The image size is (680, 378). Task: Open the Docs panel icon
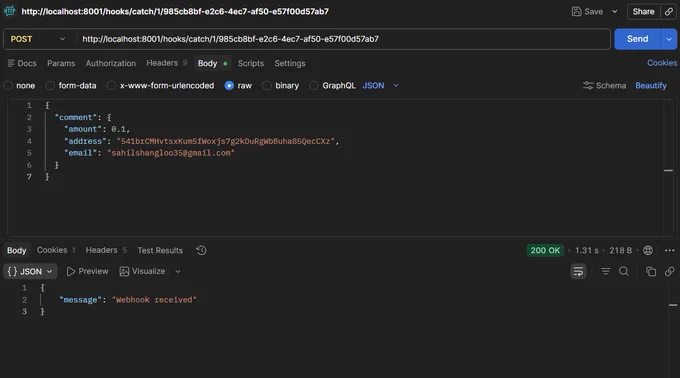11,63
